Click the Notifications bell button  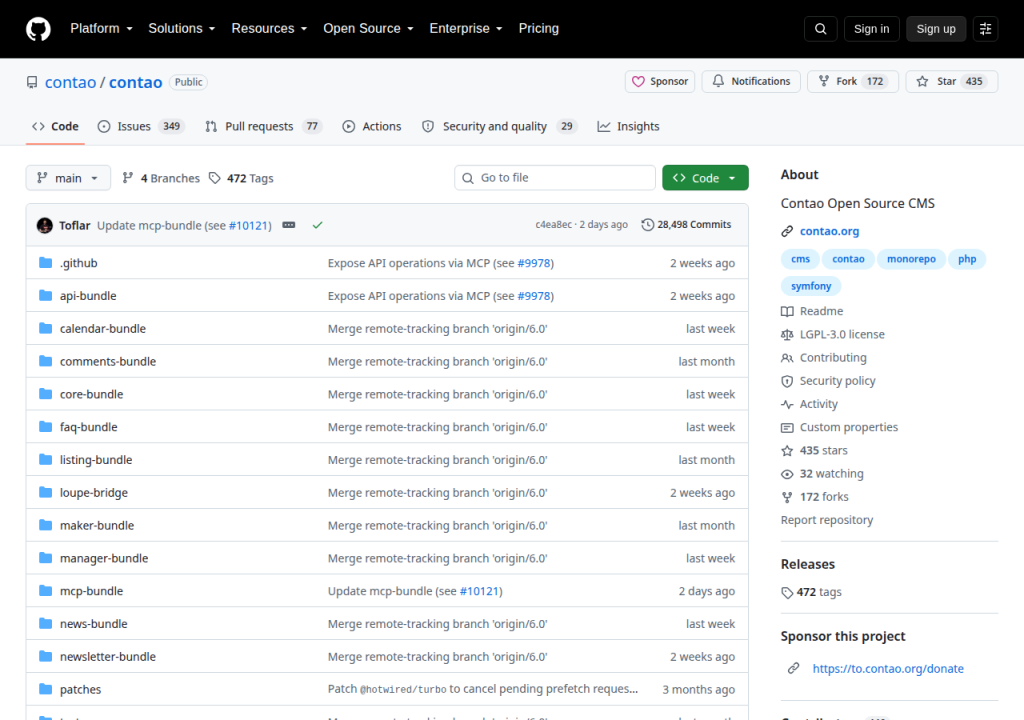[x=751, y=82]
